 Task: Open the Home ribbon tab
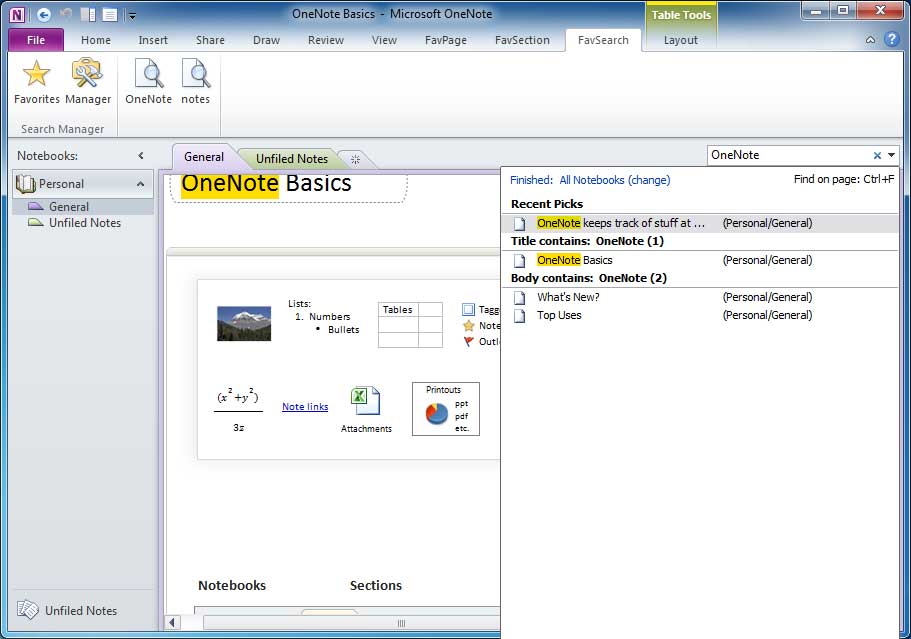[96, 40]
